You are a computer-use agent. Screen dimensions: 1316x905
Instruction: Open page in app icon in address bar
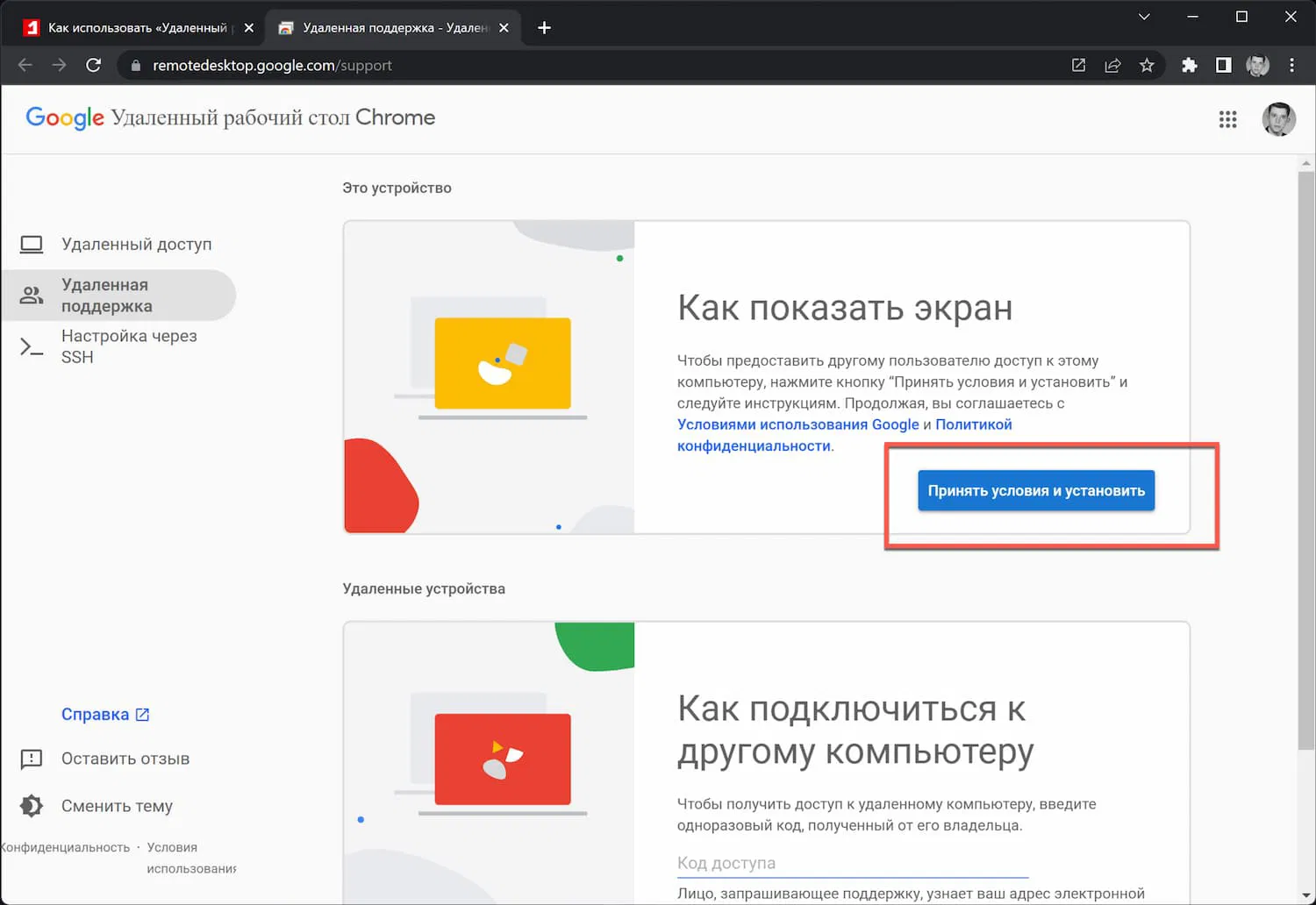(1079, 65)
